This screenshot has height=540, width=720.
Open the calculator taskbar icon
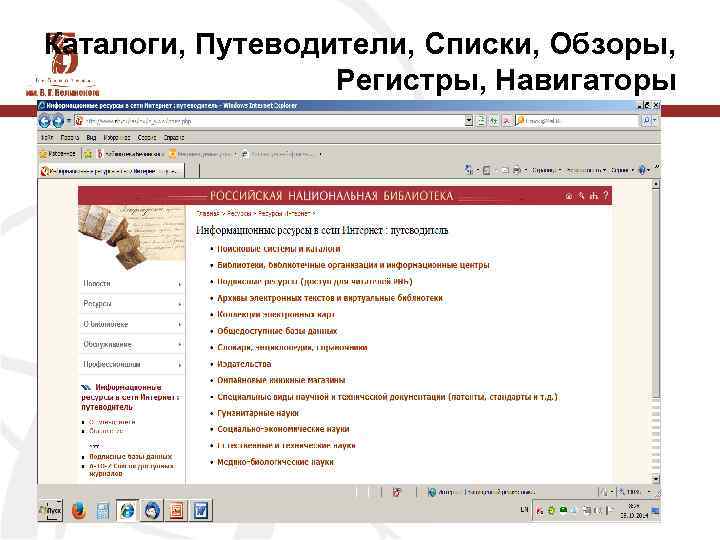coord(102,511)
